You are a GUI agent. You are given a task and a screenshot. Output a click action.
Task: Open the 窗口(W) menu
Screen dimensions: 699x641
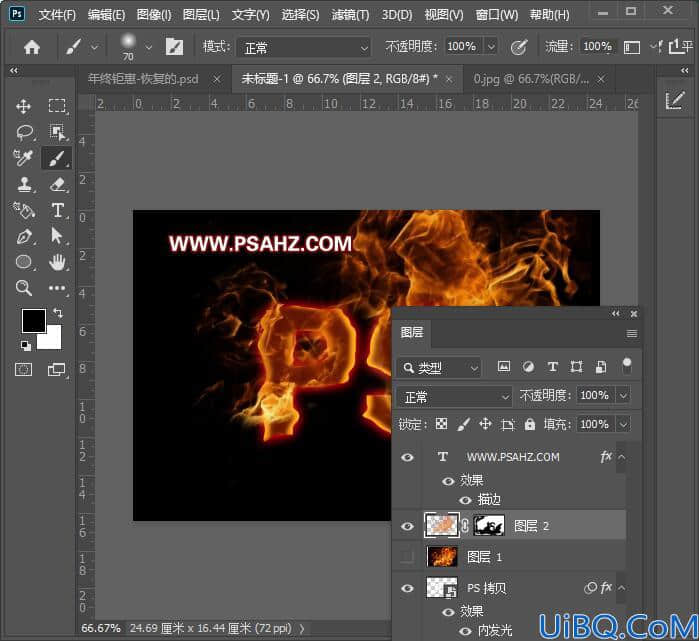[x=497, y=15]
